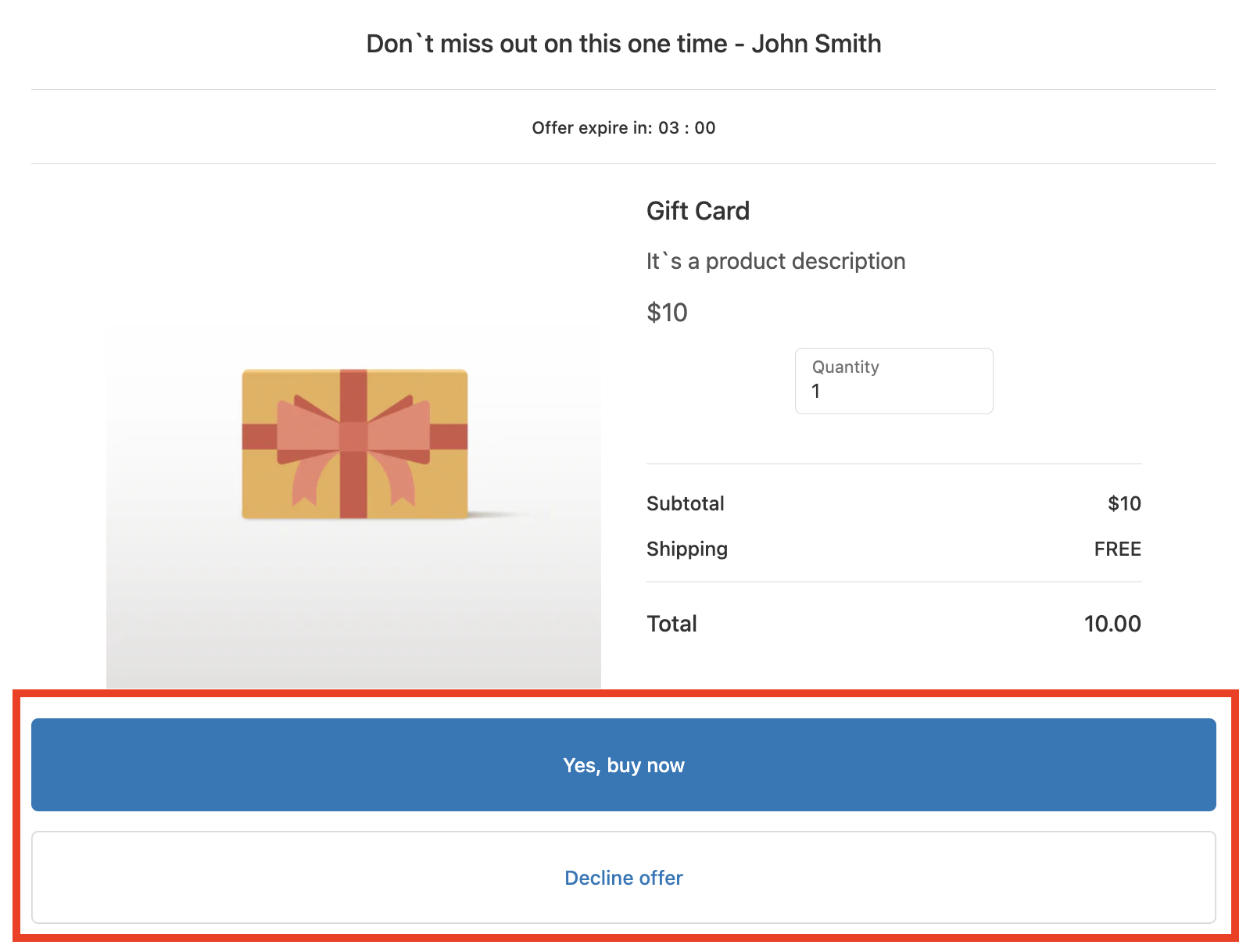This screenshot has width=1257, height=952.
Task: Click the quantity value 1
Action: [816, 392]
